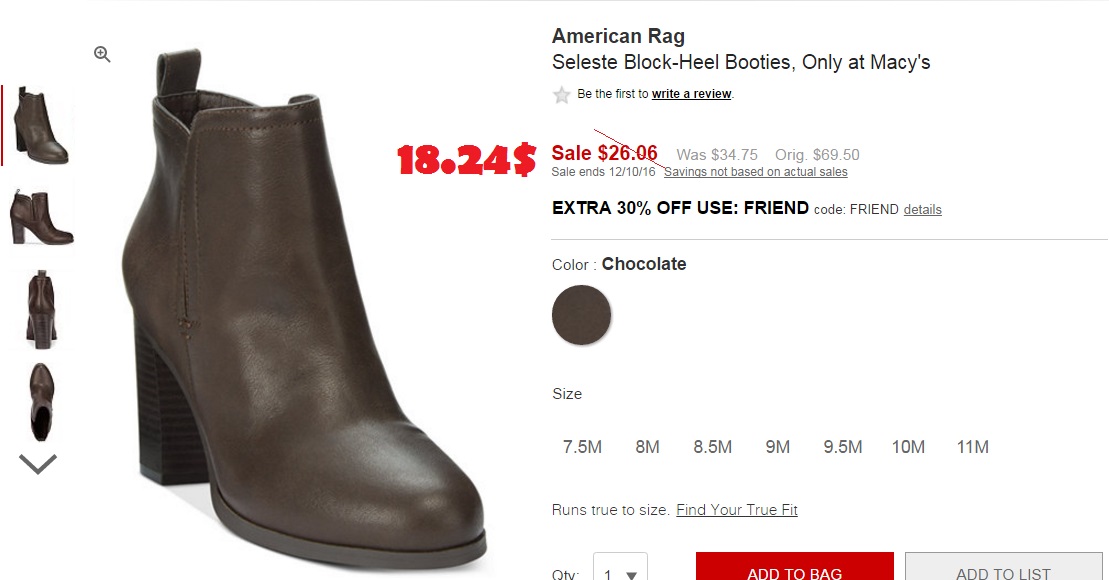The image size is (1109, 580).
Task: Select size 9M
Action: (777, 447)
